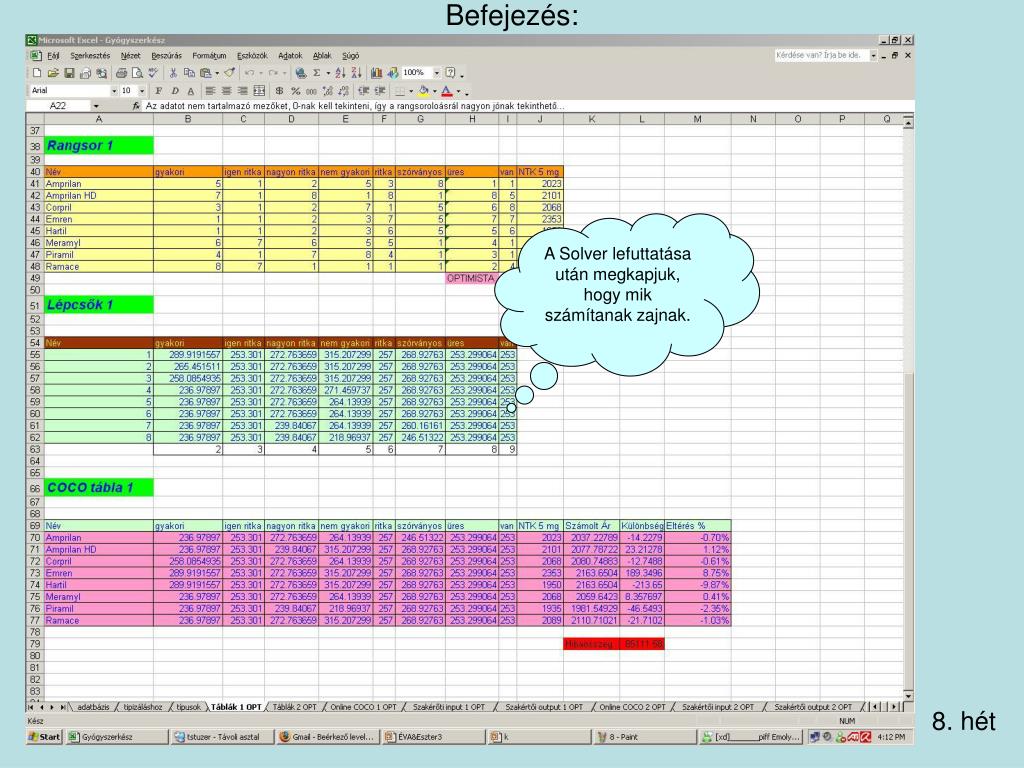Switch to the Online COCO 1 OPT sheet
Viewport: 1024px width, 768px height.
(363, 707)
